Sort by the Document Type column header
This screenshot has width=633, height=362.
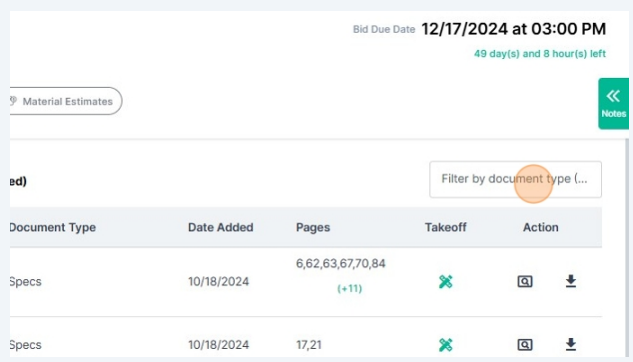52,227
